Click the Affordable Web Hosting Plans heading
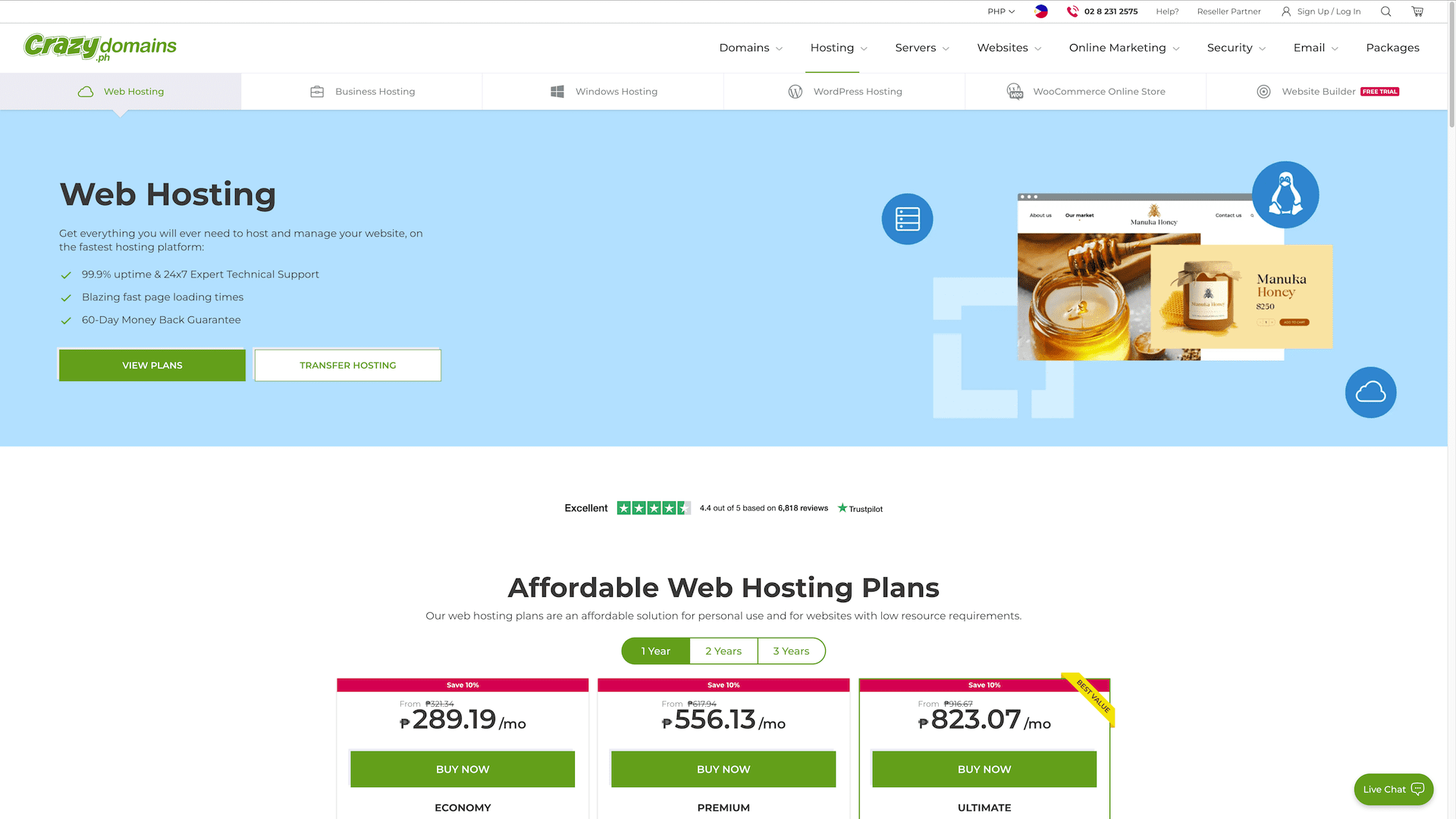Viewport: 1456px width, 819px height. point(723,588)
